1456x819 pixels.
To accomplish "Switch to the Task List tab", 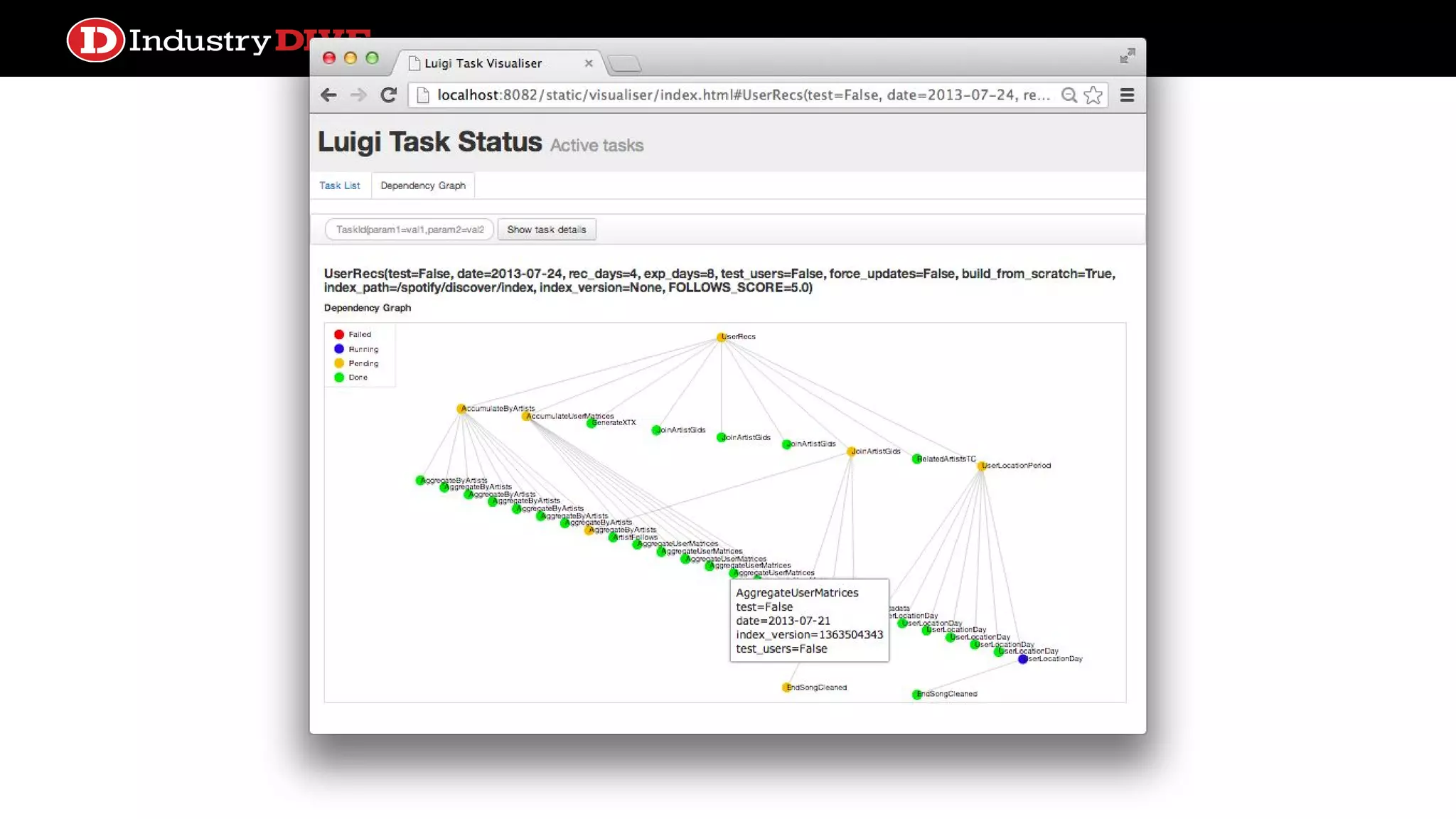I will pyautogui.click(x=339, y=186).
